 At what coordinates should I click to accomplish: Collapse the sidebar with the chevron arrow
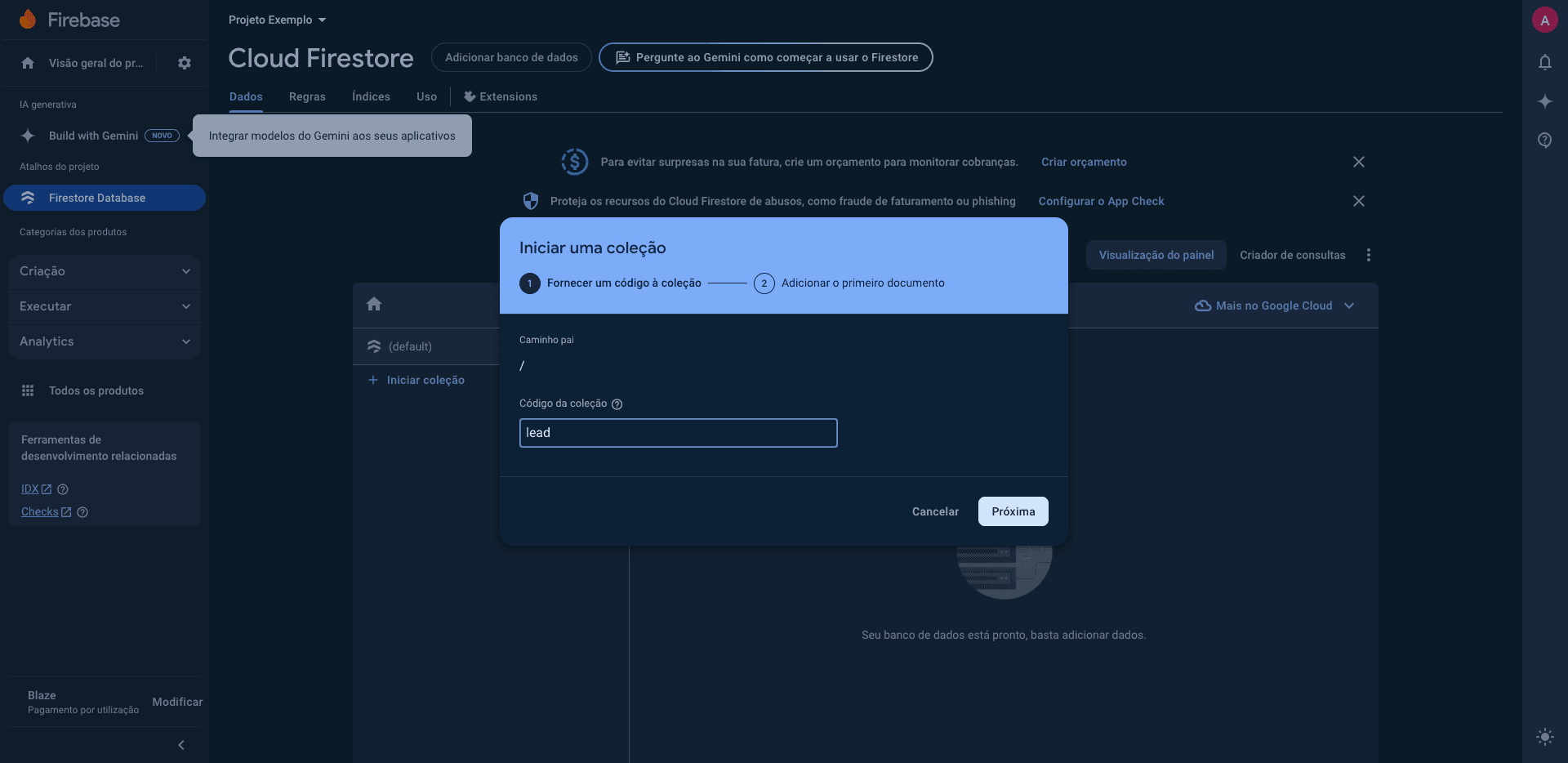[181, 745]
